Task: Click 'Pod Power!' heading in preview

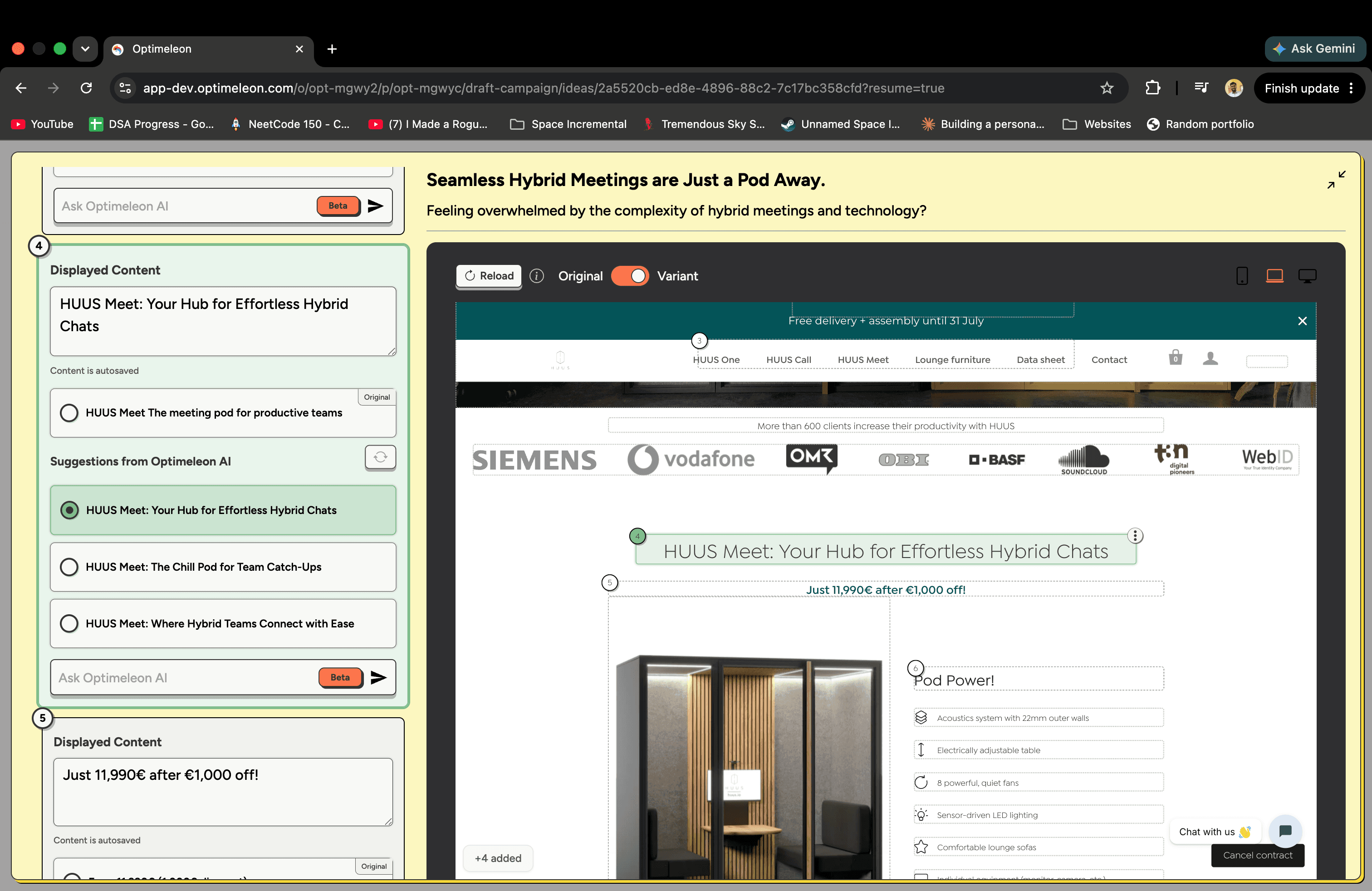Action: click(x=954, y=680)
